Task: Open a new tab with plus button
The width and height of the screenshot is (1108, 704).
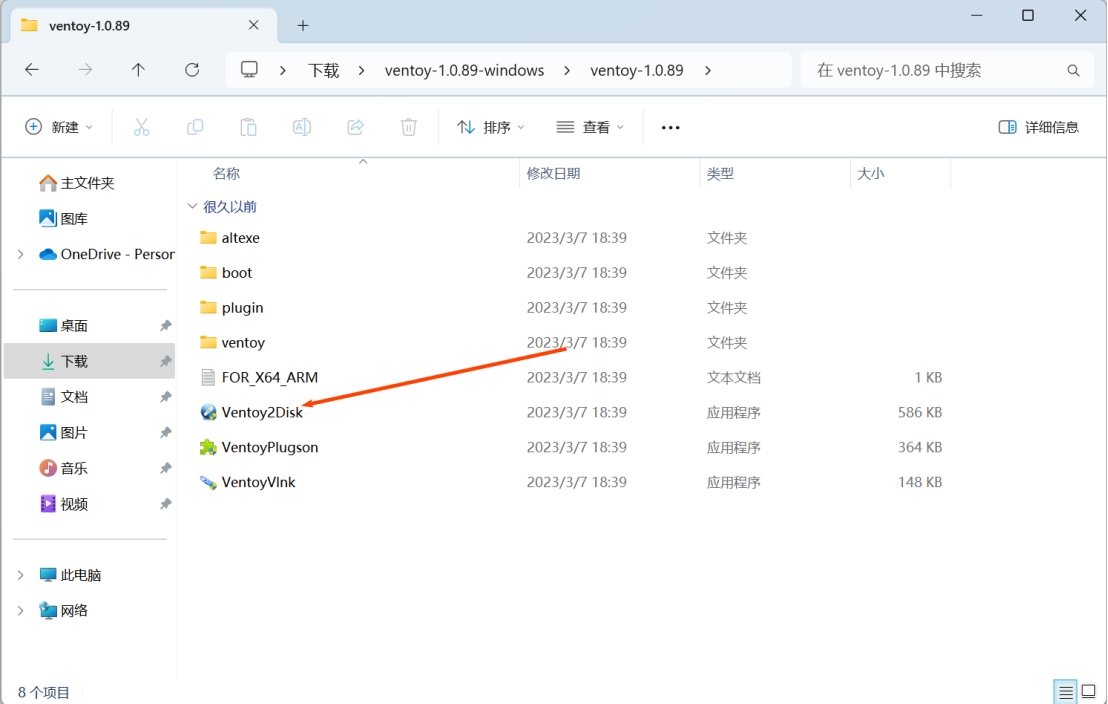Action: coord(303,25)
